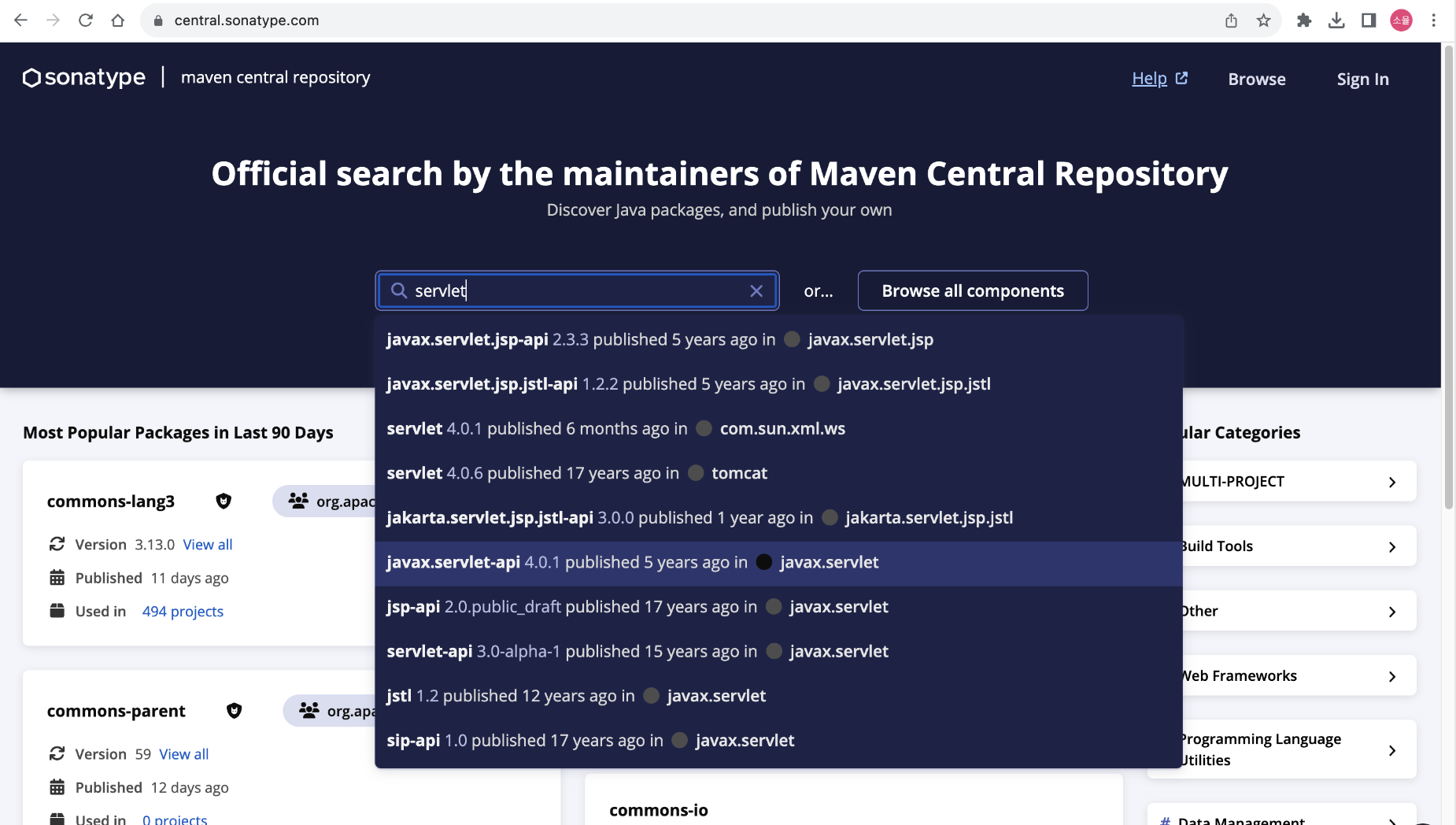Select jakarta.servlet.jsp.jstl-api 3.0.0 suggestion

(778, 518)
